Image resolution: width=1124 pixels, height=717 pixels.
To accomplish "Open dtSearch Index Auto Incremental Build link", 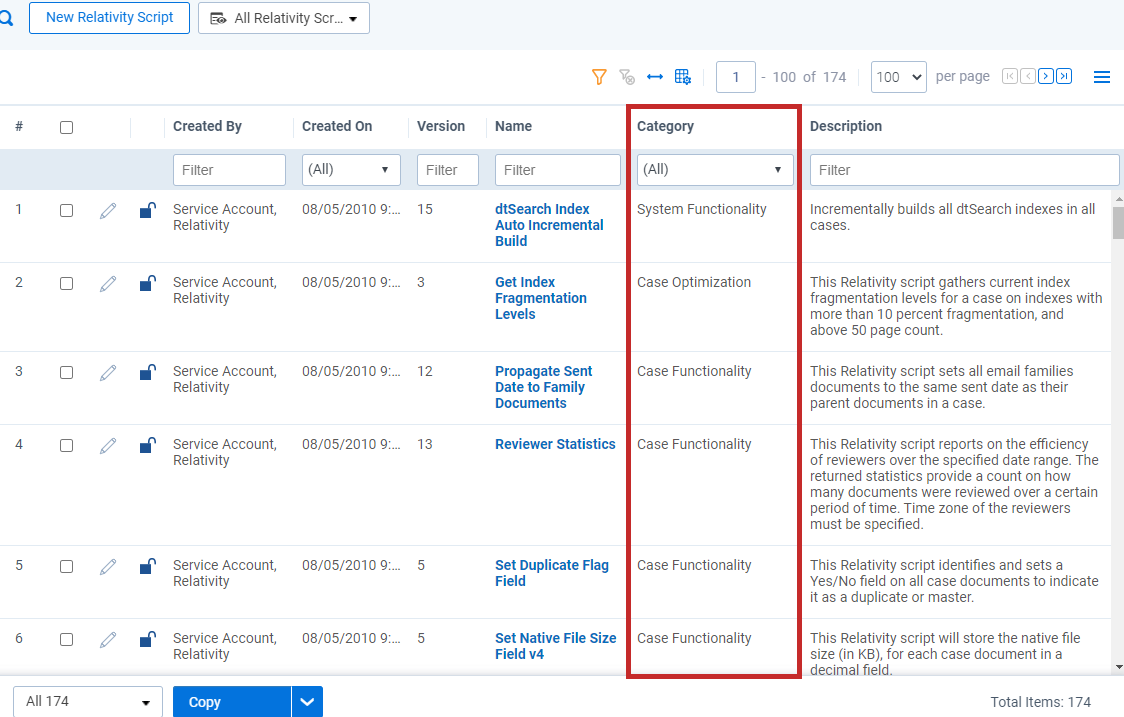I will [x=549, y=225].
